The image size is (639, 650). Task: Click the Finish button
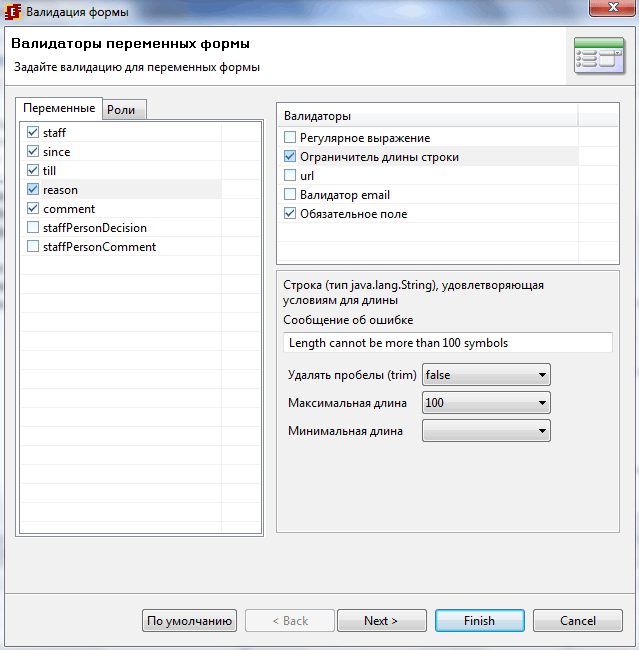coord(480,621)
